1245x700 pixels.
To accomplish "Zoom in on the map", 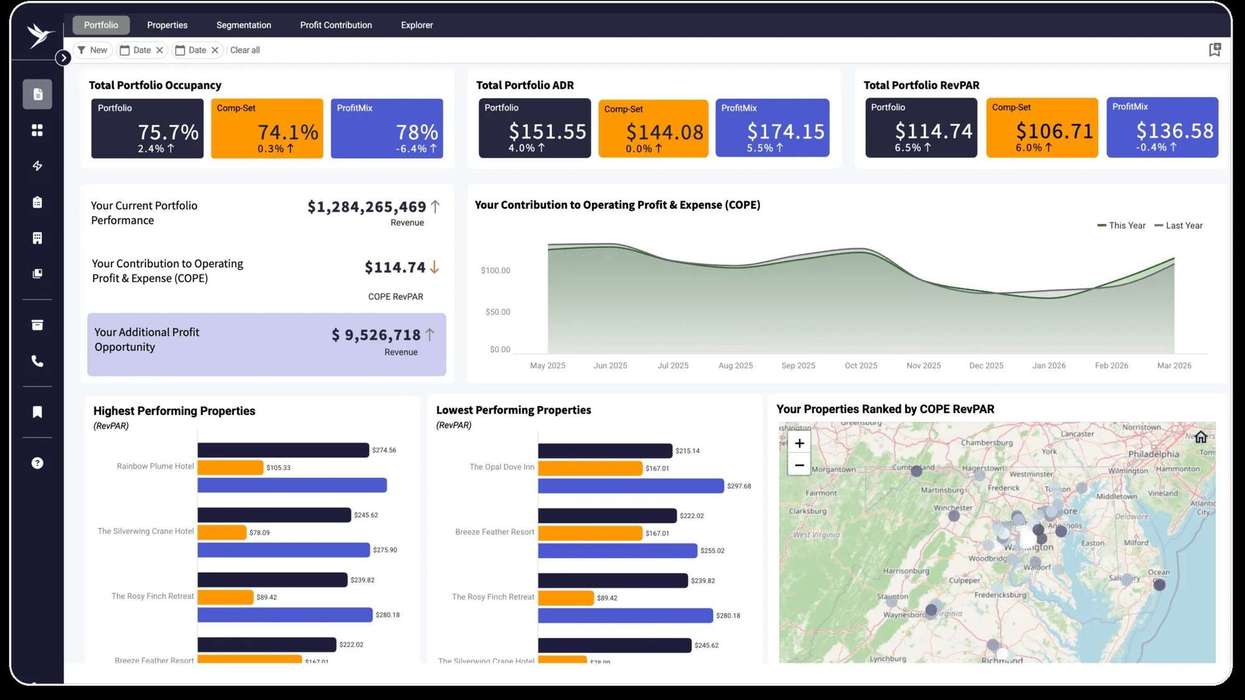I will 799,443.
